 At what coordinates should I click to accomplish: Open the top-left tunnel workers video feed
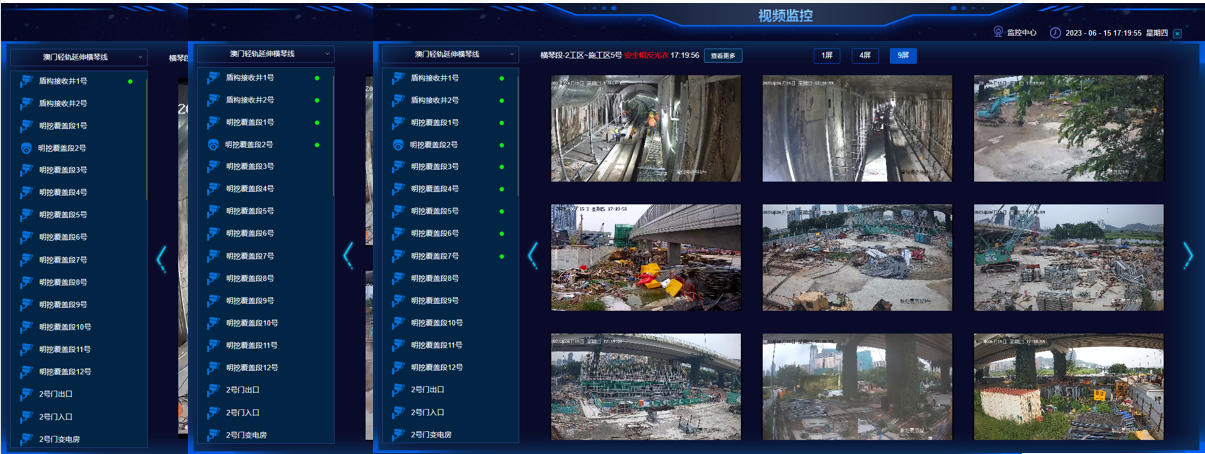click(645, 128)
